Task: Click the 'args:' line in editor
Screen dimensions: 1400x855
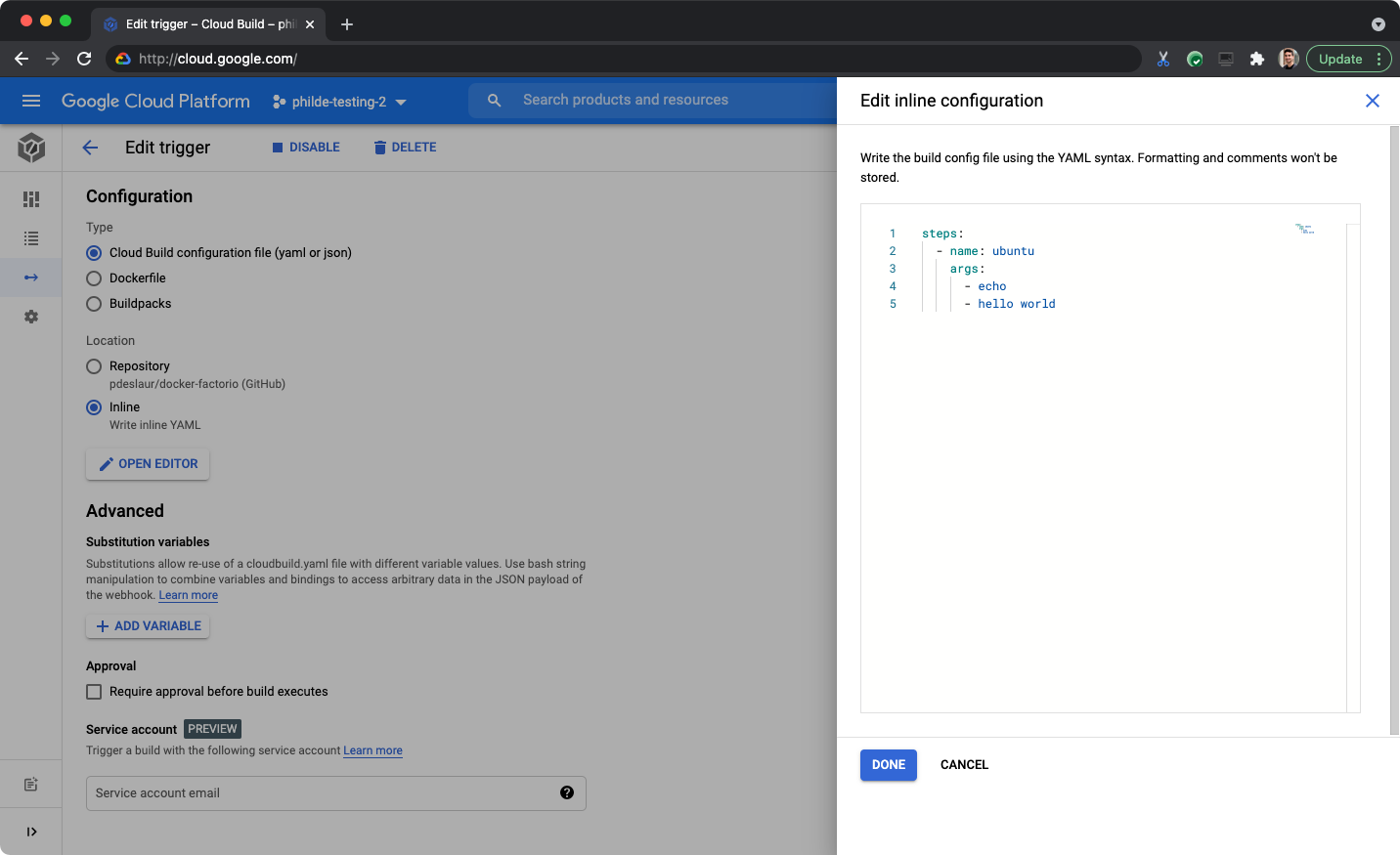Action: [967, 269]
